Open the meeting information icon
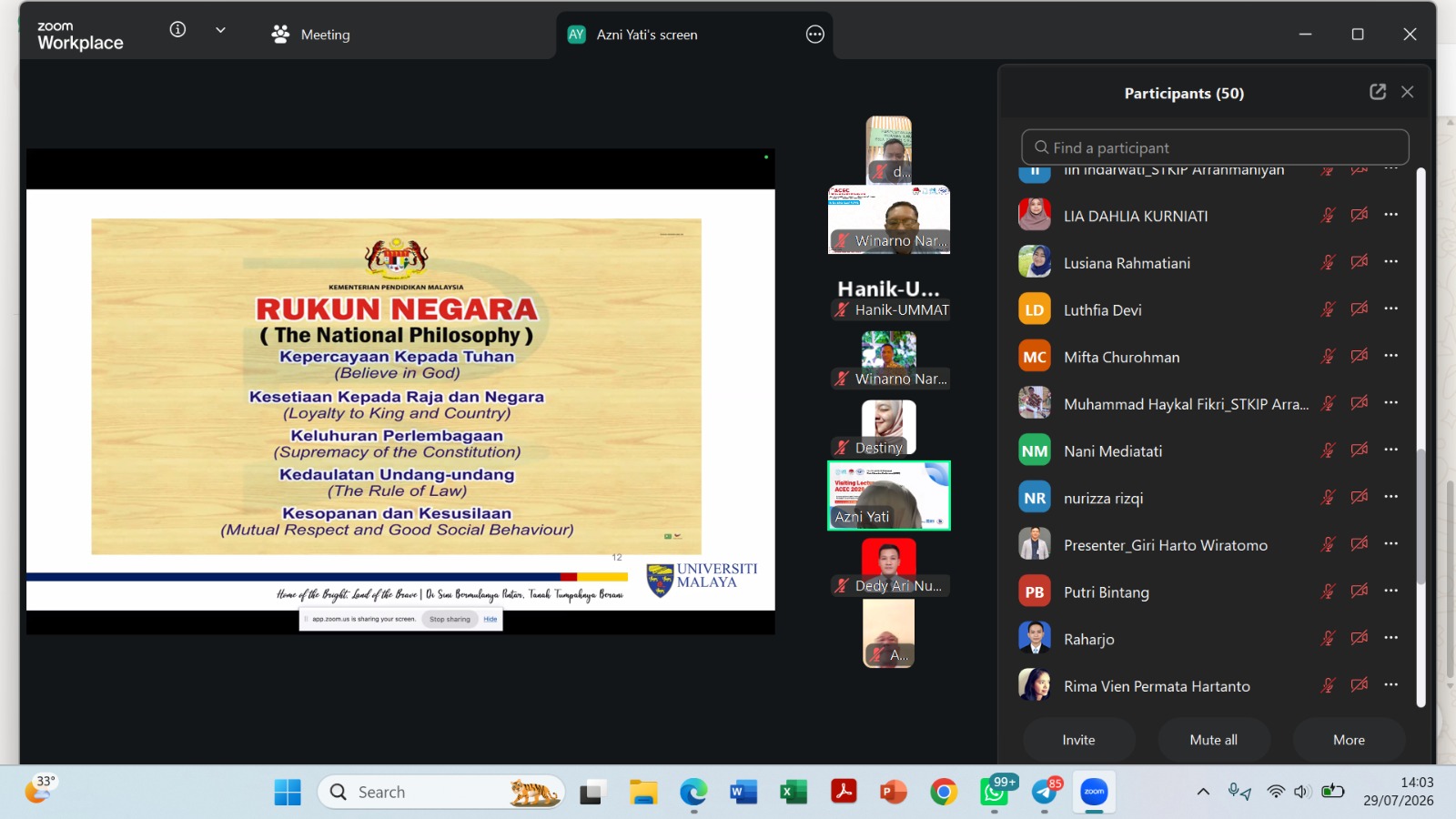The image size is (1456, 819). pos(178,30)
